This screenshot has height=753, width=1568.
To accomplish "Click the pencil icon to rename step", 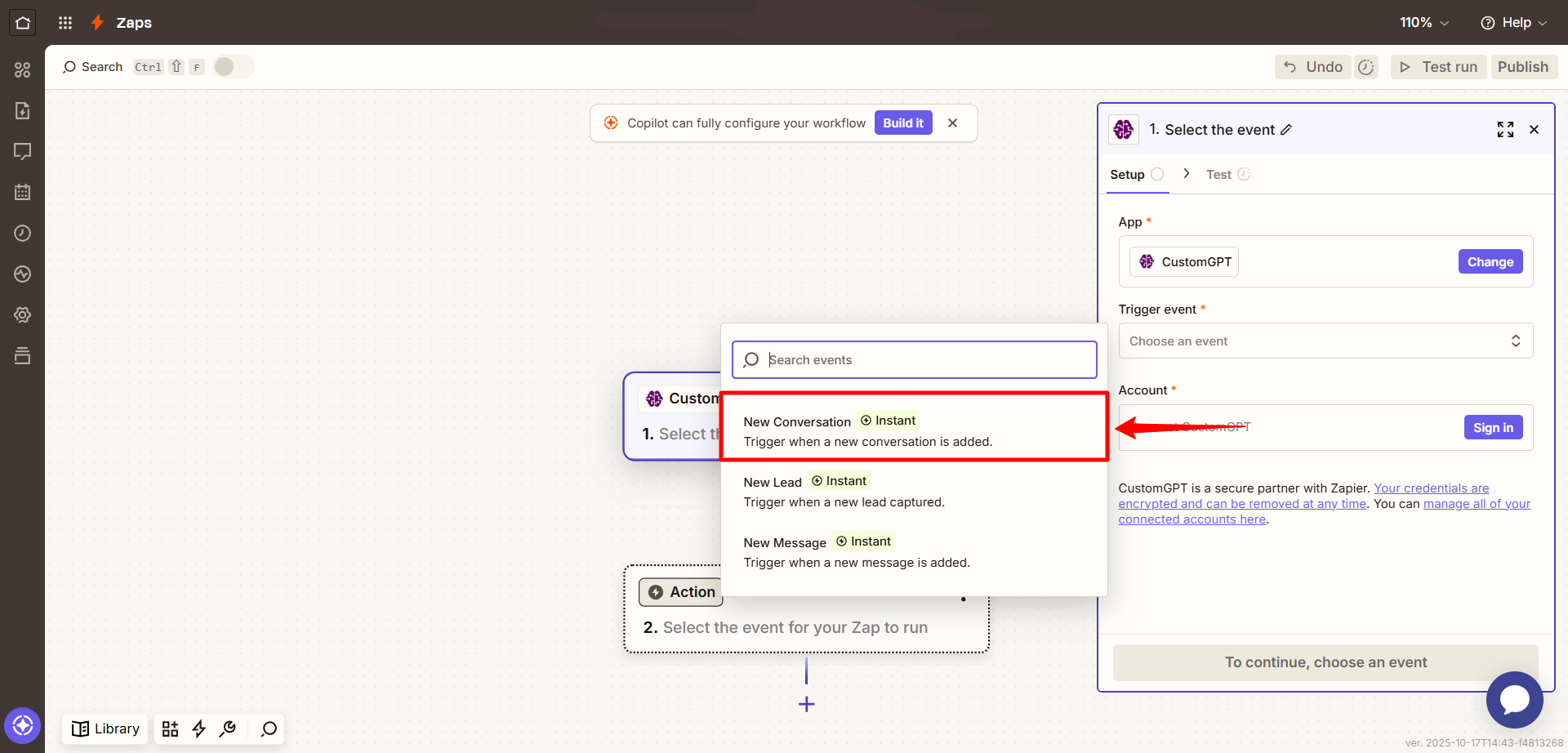I will 1286,130.
